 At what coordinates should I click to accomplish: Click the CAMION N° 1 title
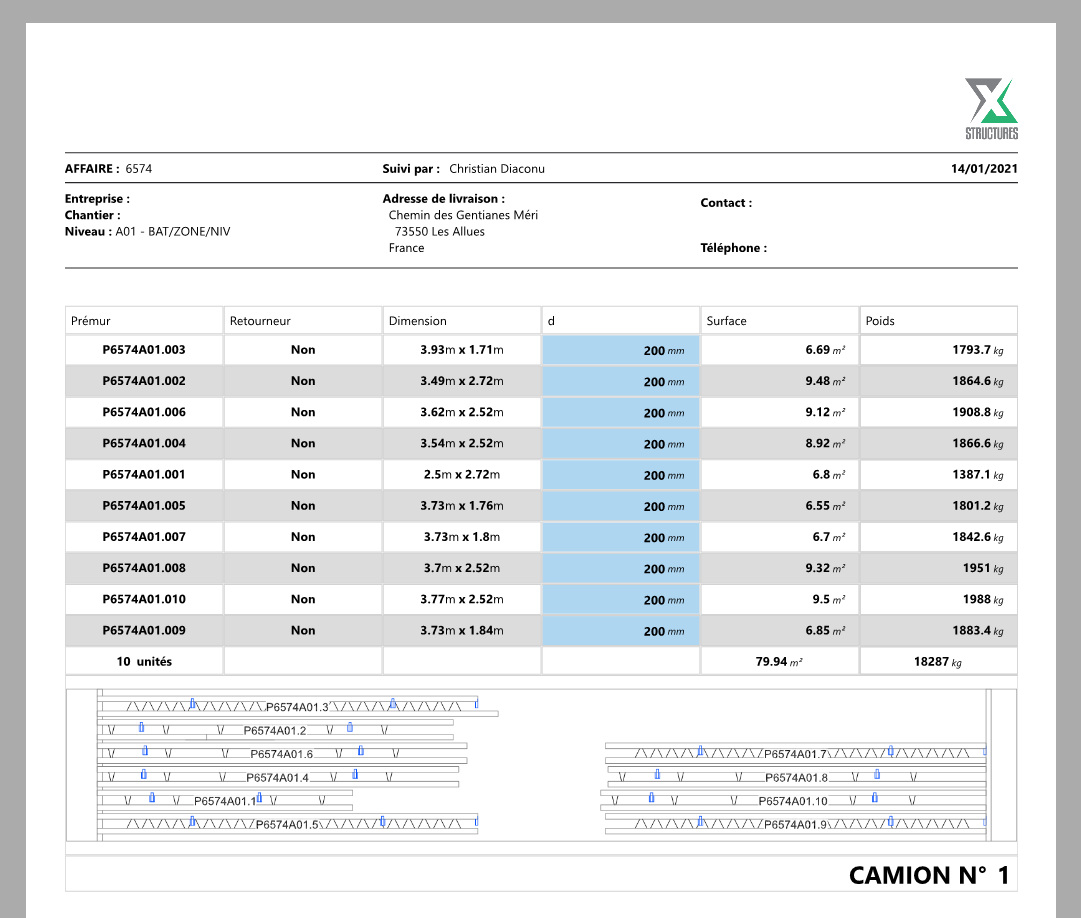[928, 875]
